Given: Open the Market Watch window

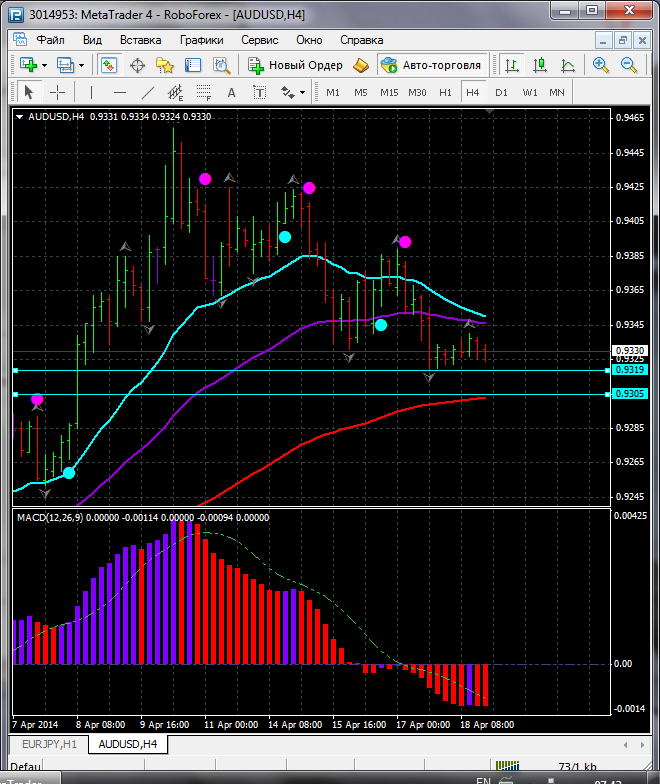Looking at the screenshot, I should tap(109, 65).
